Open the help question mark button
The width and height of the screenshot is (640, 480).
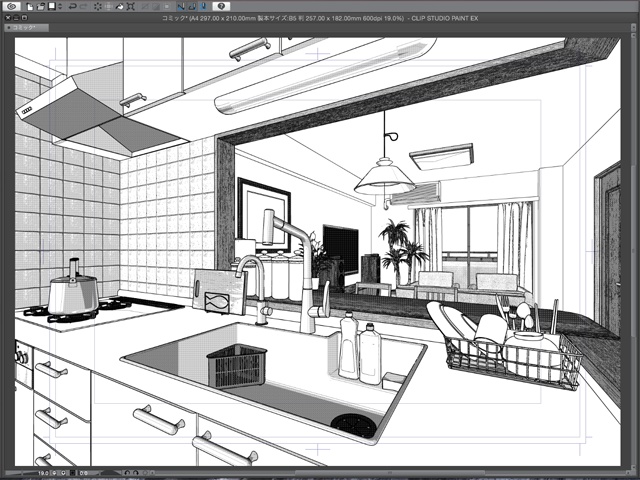[221, 6]
